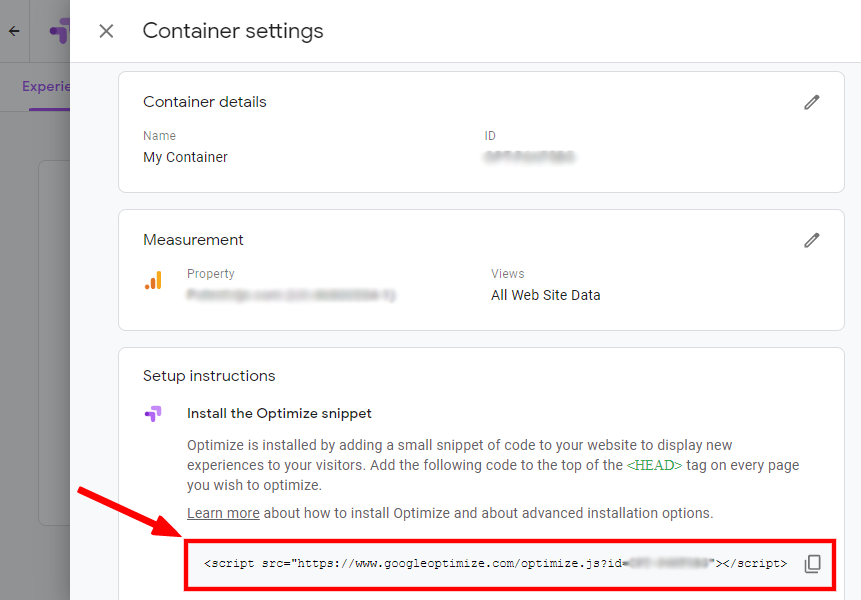Viewport: 861px width, 600px height.
Task: Edit Container details with the pencil icon
Action: click(x=811, y=101)
